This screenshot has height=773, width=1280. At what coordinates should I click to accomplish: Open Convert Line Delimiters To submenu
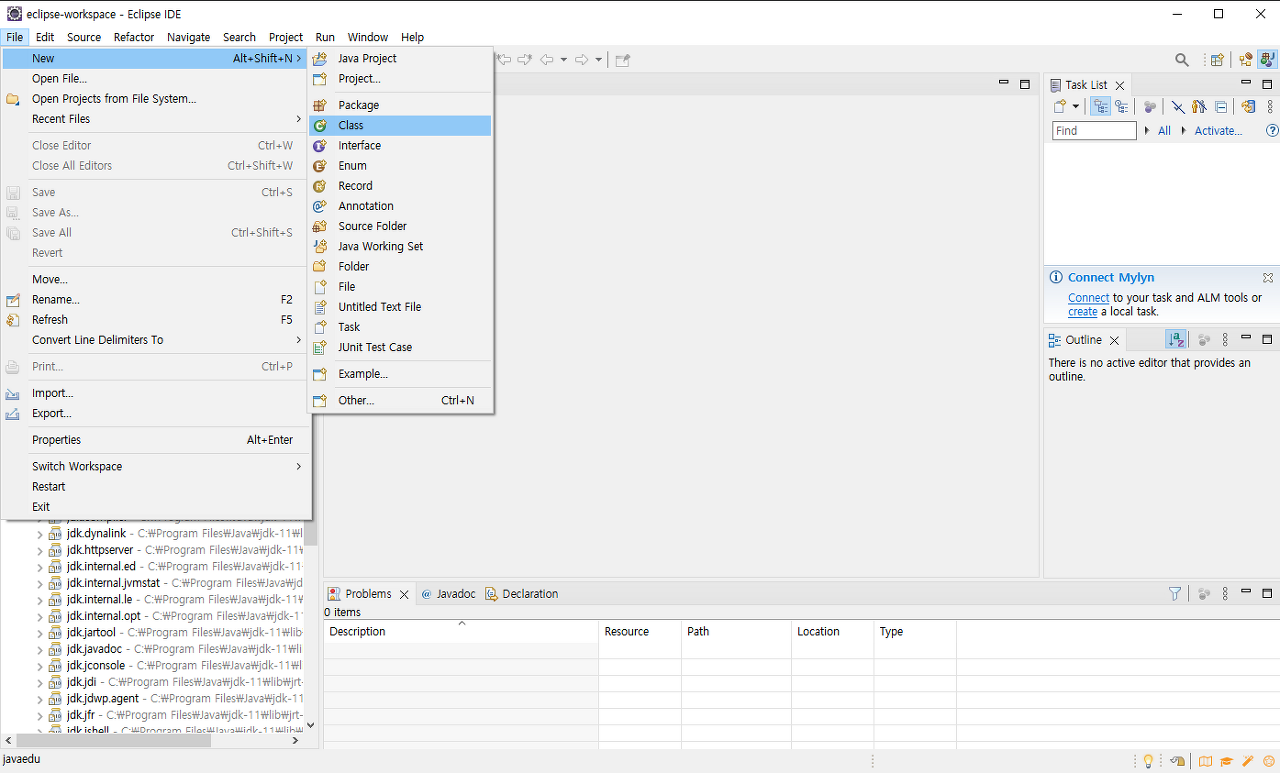pos(155,340)
